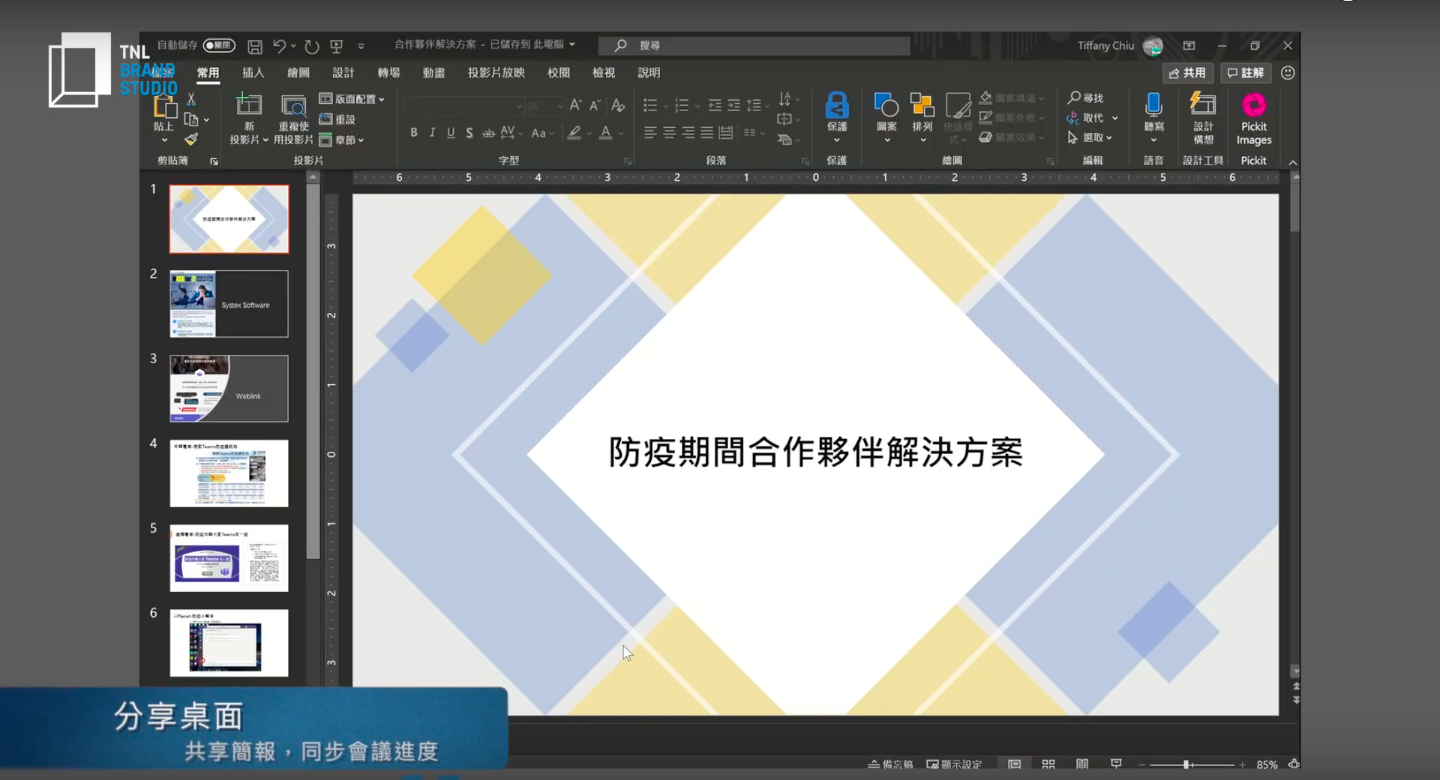This screenshot has width=1440, height=780.
Task: Click the Comments (註解) button
Action: point(1246,73)
